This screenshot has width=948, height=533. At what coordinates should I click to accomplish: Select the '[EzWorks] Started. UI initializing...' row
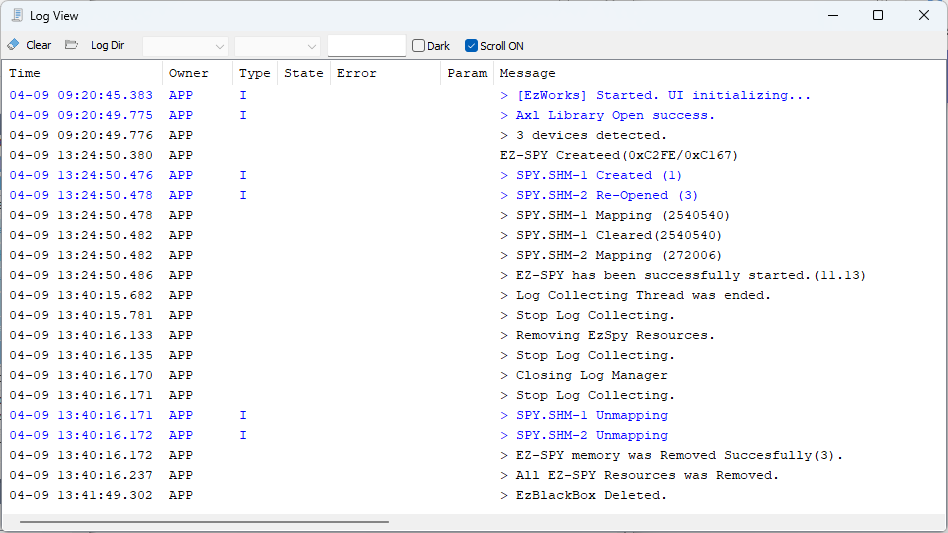point(474,95)
